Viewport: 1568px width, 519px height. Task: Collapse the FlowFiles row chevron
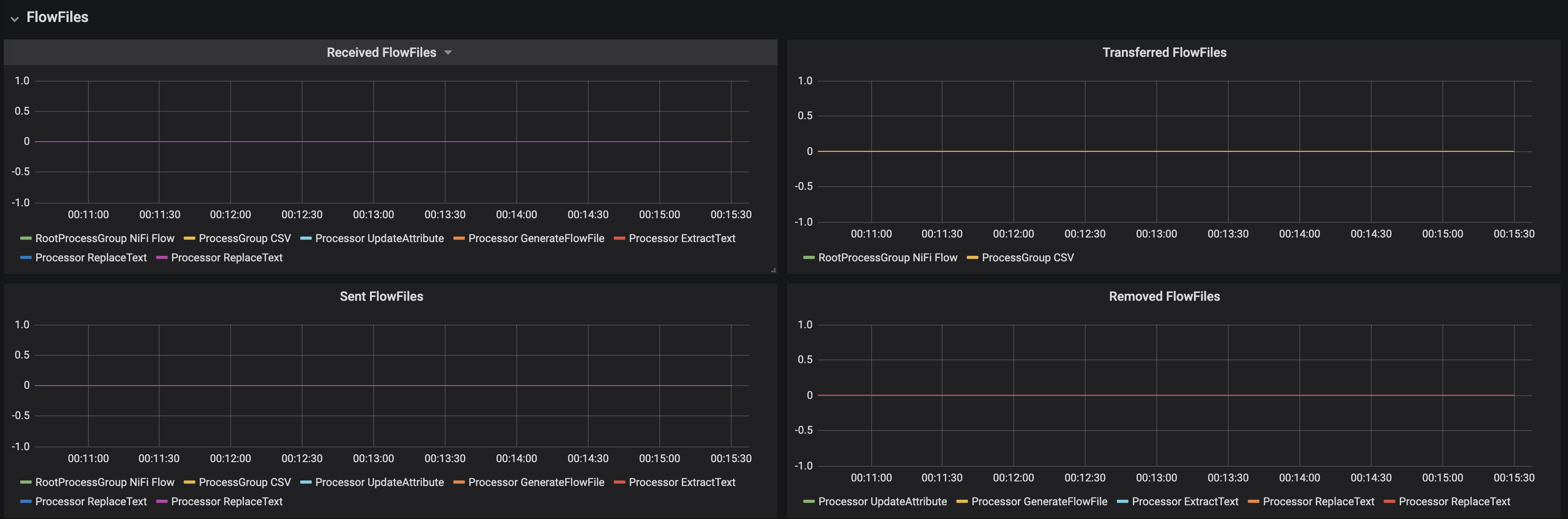(15, 19)
